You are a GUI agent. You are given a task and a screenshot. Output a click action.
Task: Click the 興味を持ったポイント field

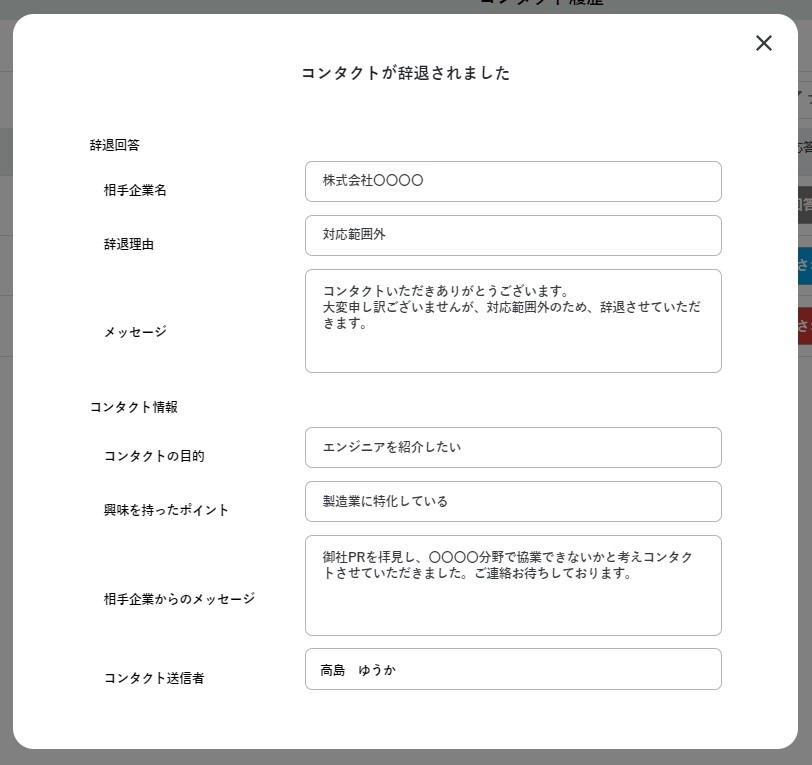pyautogui.click(x=513, y=501)
